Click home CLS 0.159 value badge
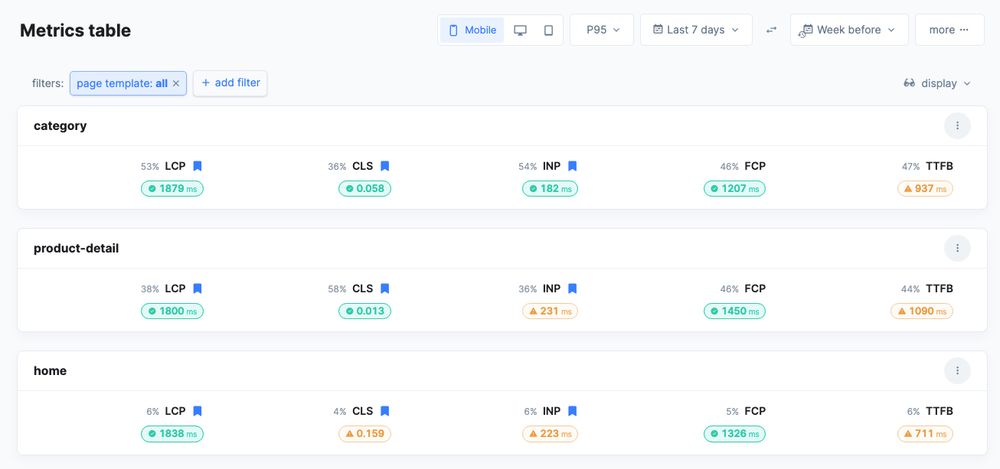The height and width of the screenshot is (469, 1000). click(x=364, y=434)
